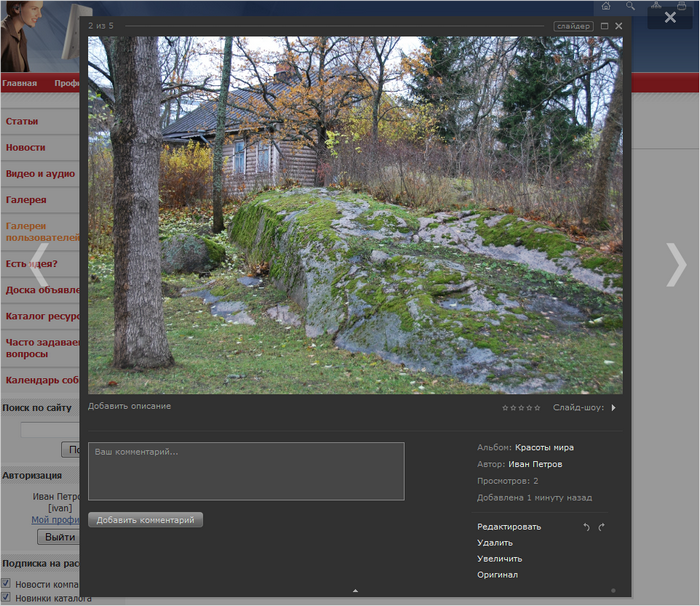Click the fullscreen square icon in viewer header

coord(605,26)
